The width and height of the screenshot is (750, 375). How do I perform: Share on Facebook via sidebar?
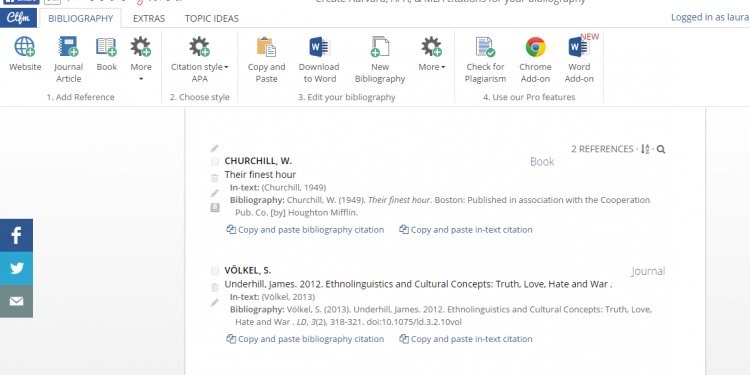[16, 235]
